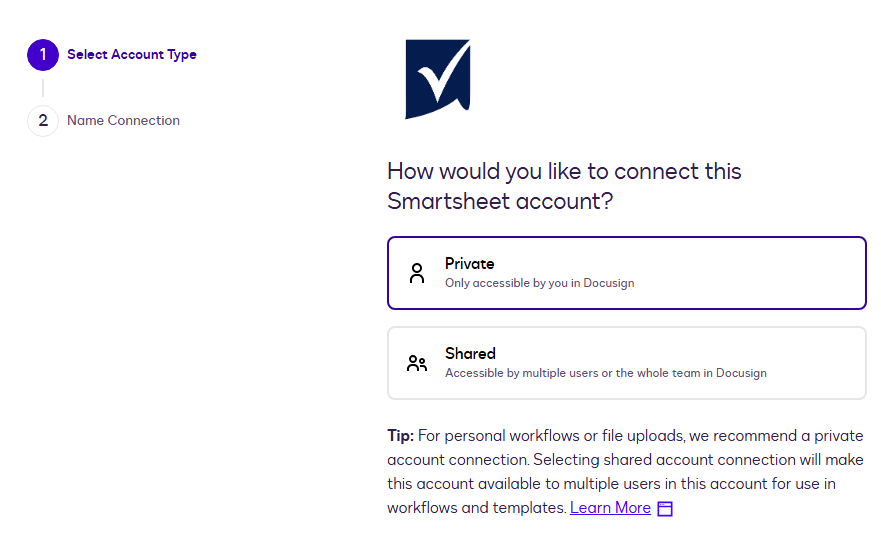
Task: Click the single-person icon beside Private
Action: [x=417, y=273]
